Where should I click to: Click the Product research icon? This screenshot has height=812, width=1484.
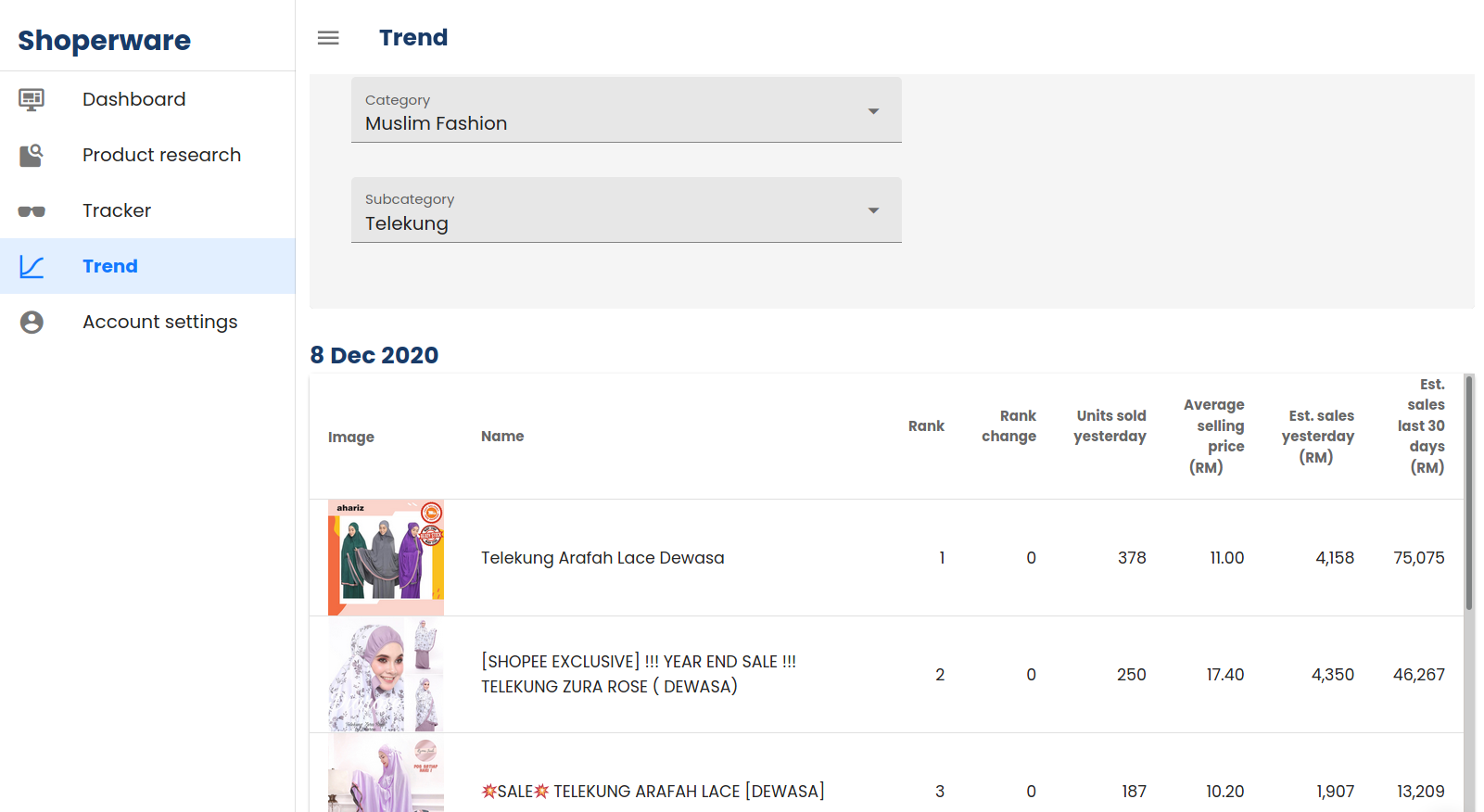click(32, 155)
